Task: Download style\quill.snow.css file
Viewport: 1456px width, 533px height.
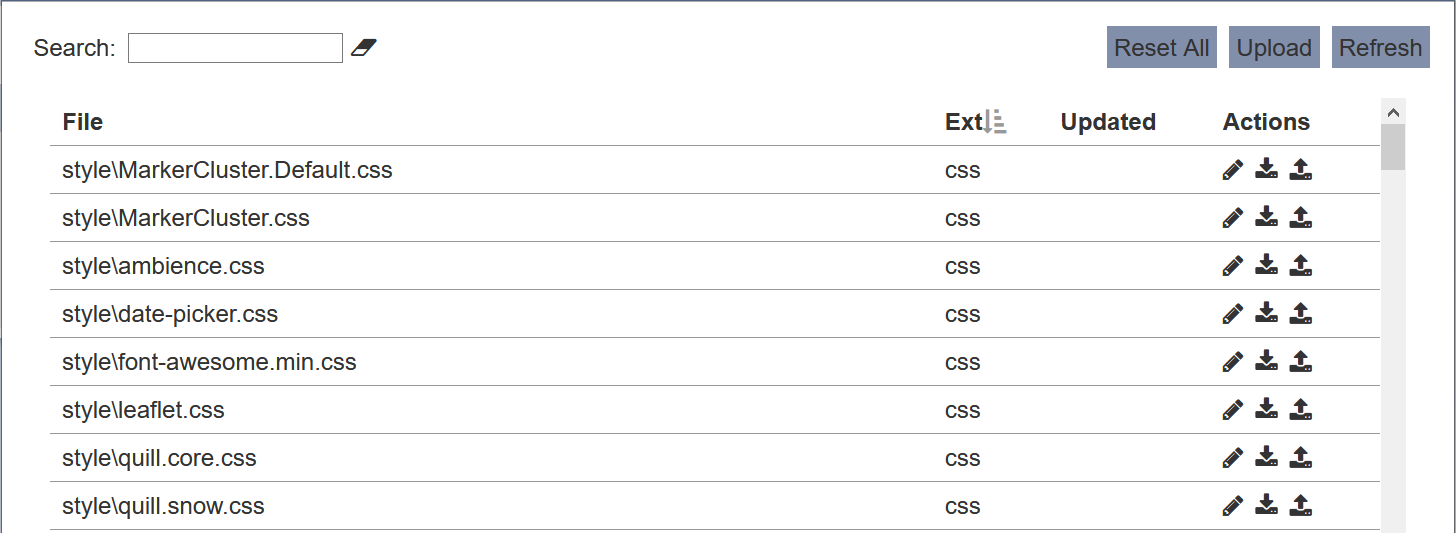Action: tap(1267, 505)
